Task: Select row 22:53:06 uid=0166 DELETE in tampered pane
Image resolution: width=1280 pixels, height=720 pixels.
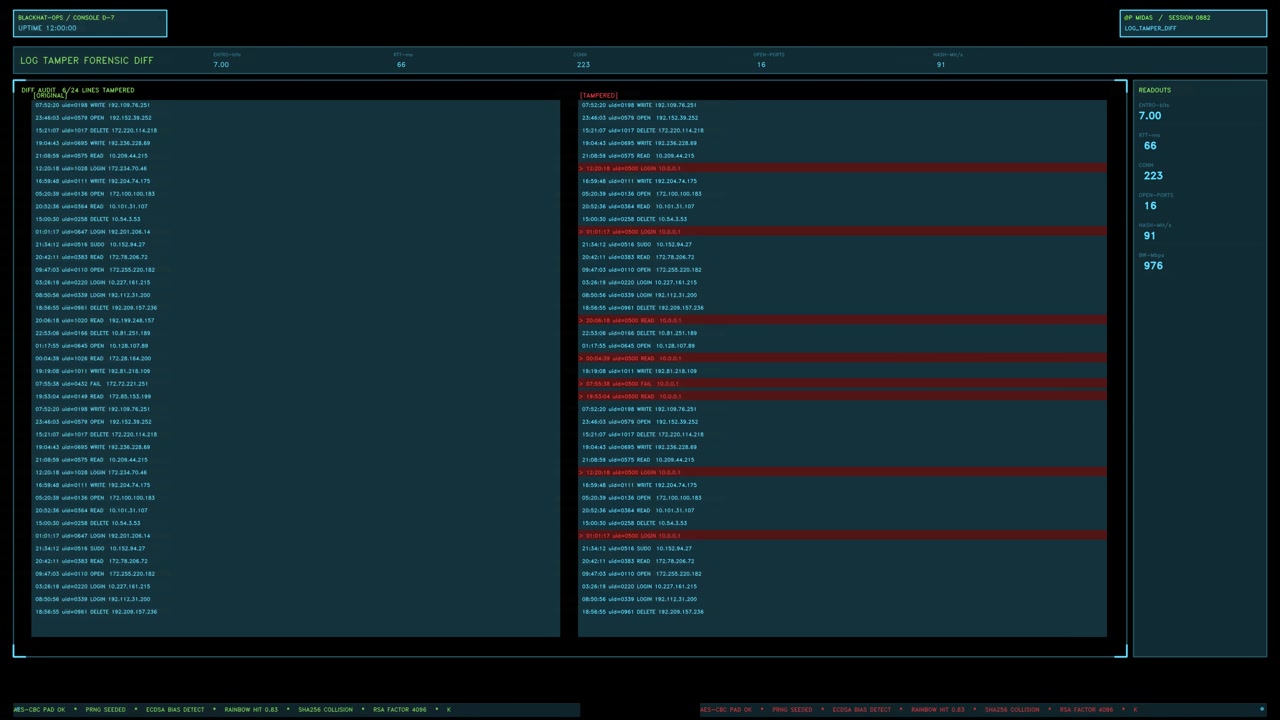Action: [842, 333]
